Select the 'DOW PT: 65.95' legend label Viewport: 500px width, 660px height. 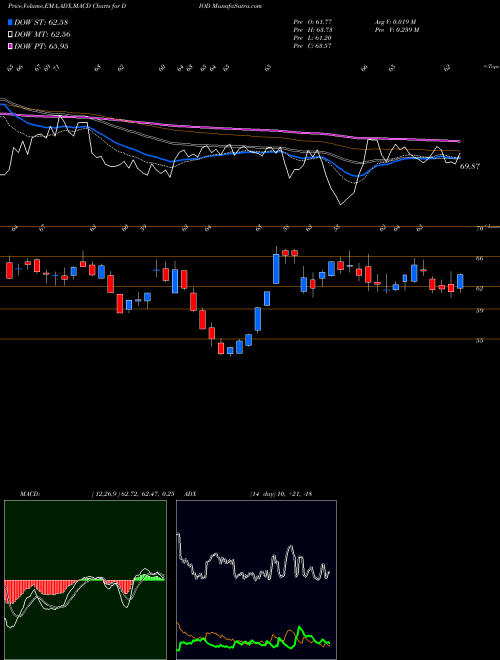pos(41,46)
